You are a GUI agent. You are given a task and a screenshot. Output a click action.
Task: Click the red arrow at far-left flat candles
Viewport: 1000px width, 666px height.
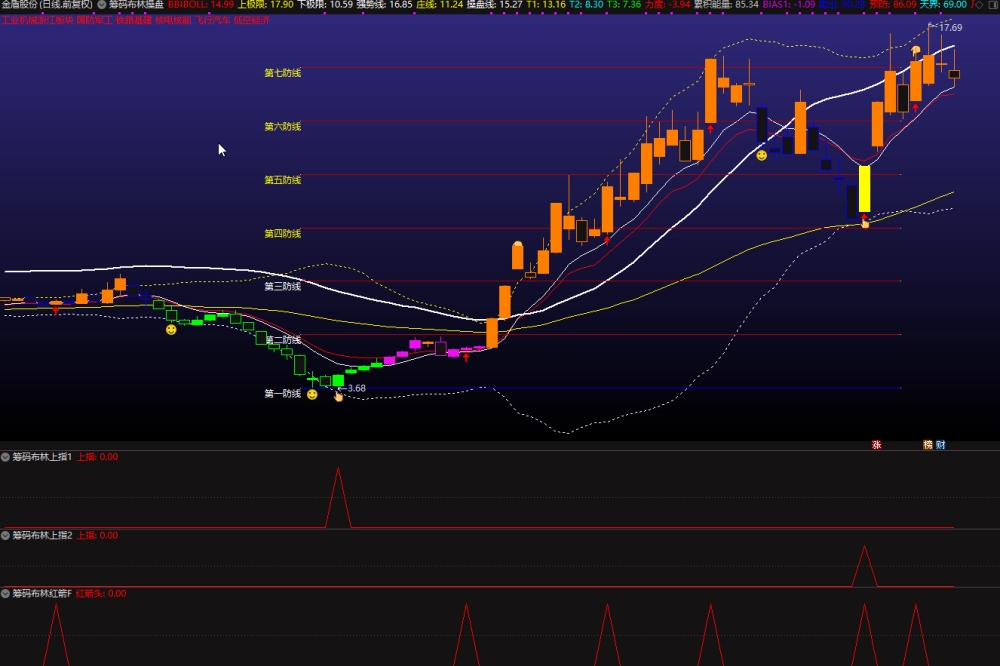(x=56, y=311)
